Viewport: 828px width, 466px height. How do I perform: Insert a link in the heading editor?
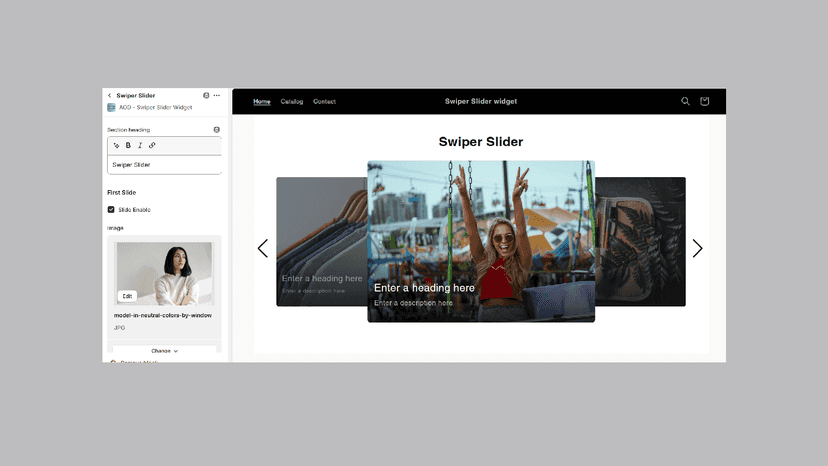coord(152,145)
